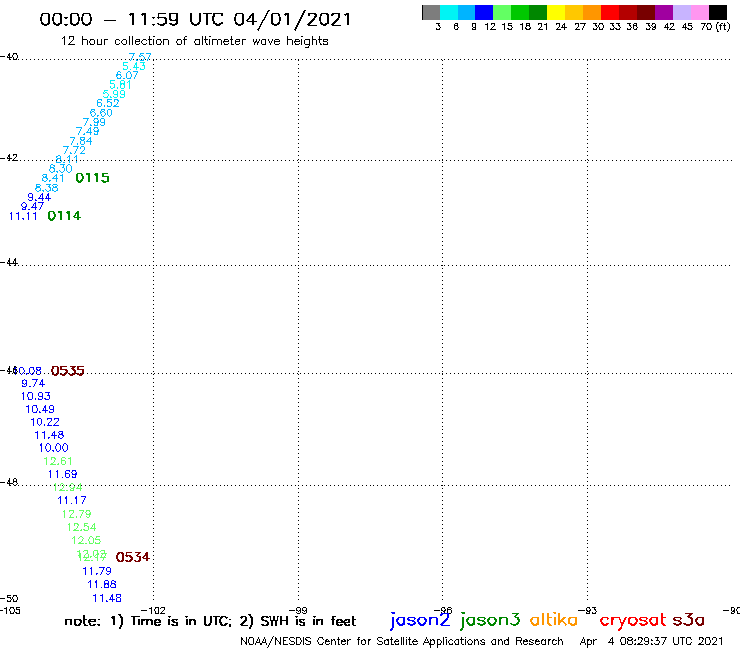
Task: Click the wave height value '11.69'
Action: click(x=63, y=474)
